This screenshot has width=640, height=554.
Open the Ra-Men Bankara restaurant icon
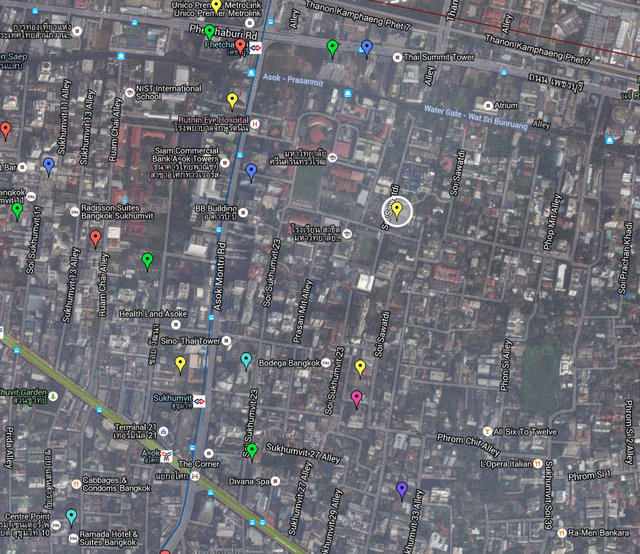(562, 533)
